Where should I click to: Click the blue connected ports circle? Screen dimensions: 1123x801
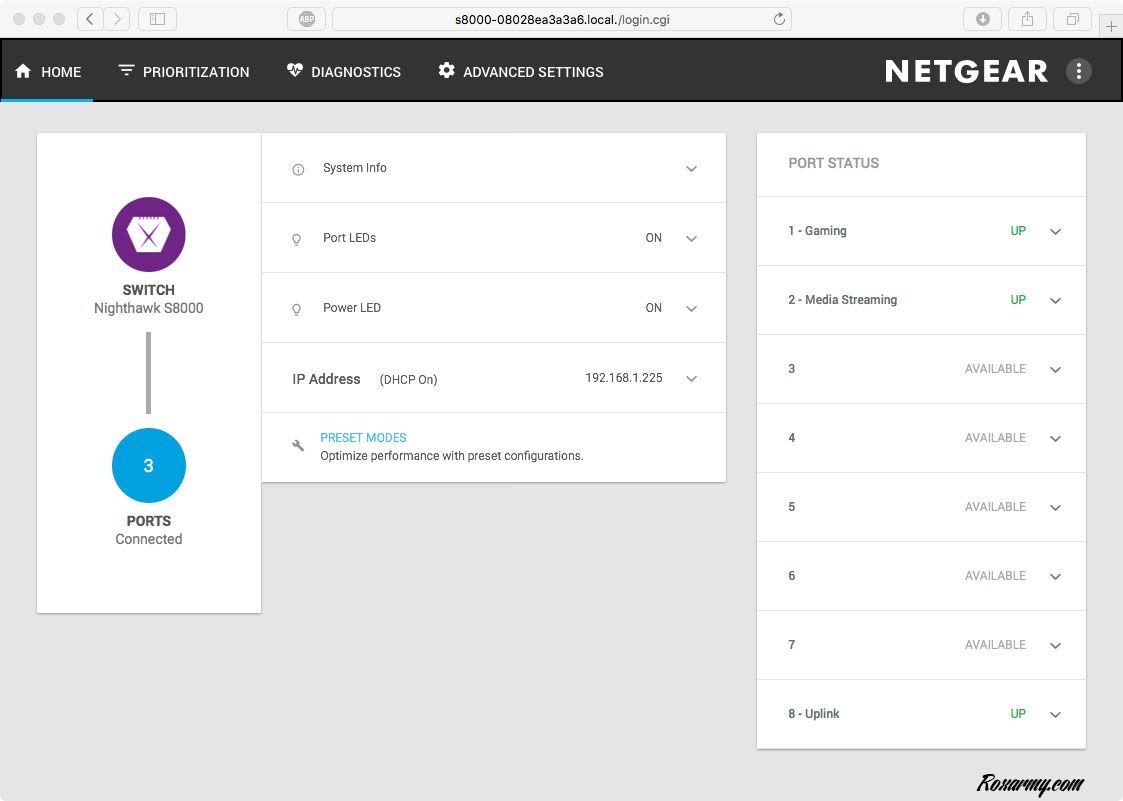(x=148, y=465)
